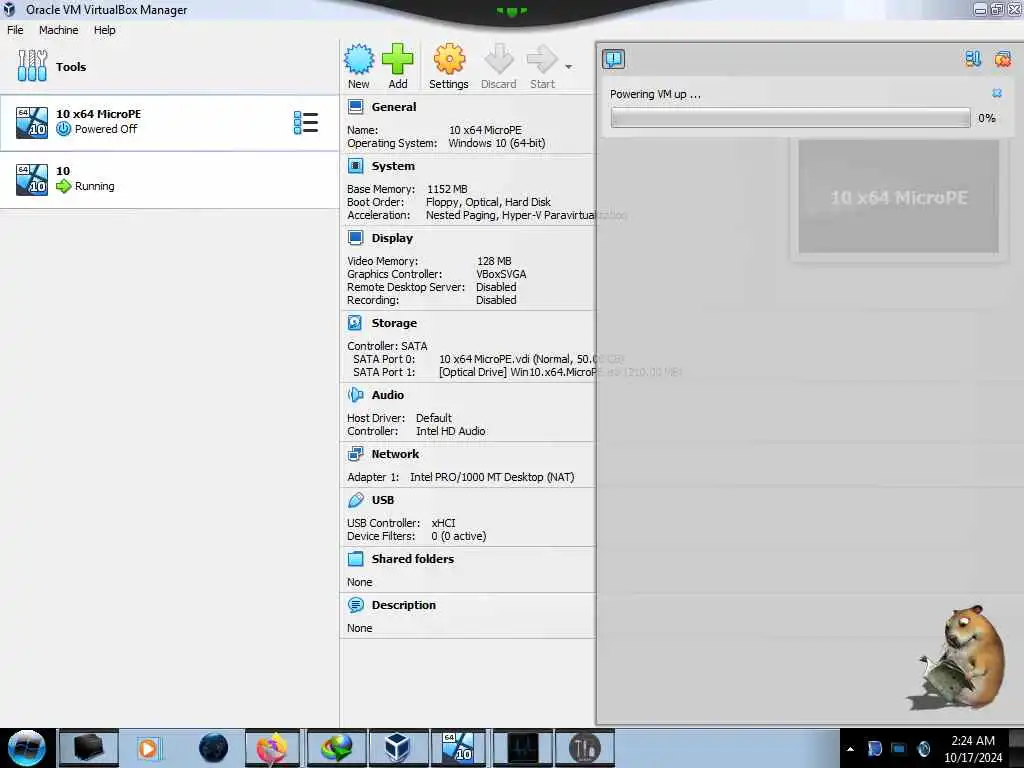
Task: Switch to the running Windows 10 VM taskbar icon
Action: pyautogui.click(x=458, y=748)
